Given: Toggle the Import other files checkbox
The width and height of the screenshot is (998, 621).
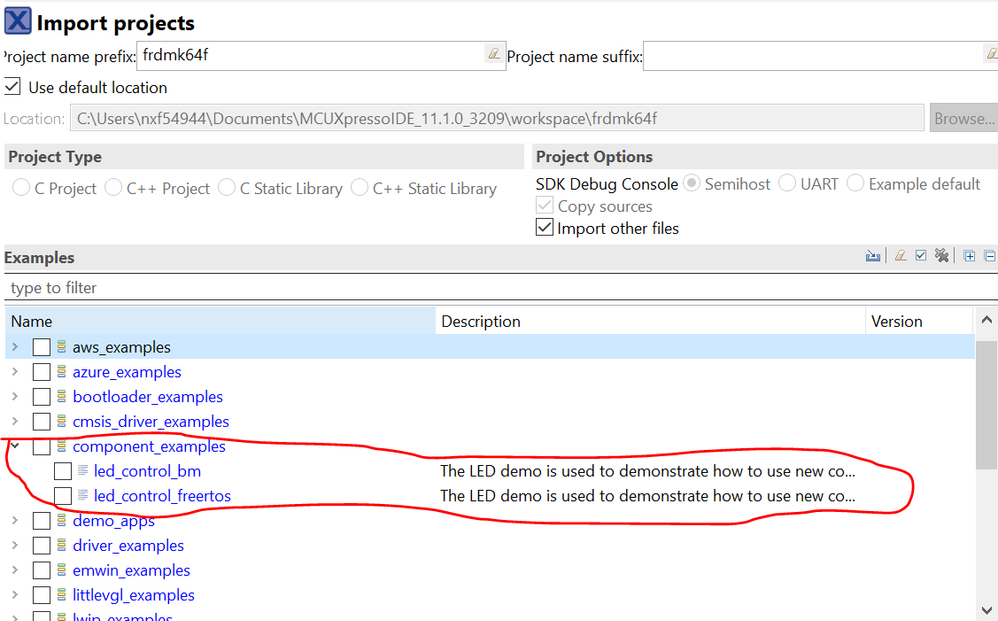Looking at the screenshot, I should tap(544, 228).
